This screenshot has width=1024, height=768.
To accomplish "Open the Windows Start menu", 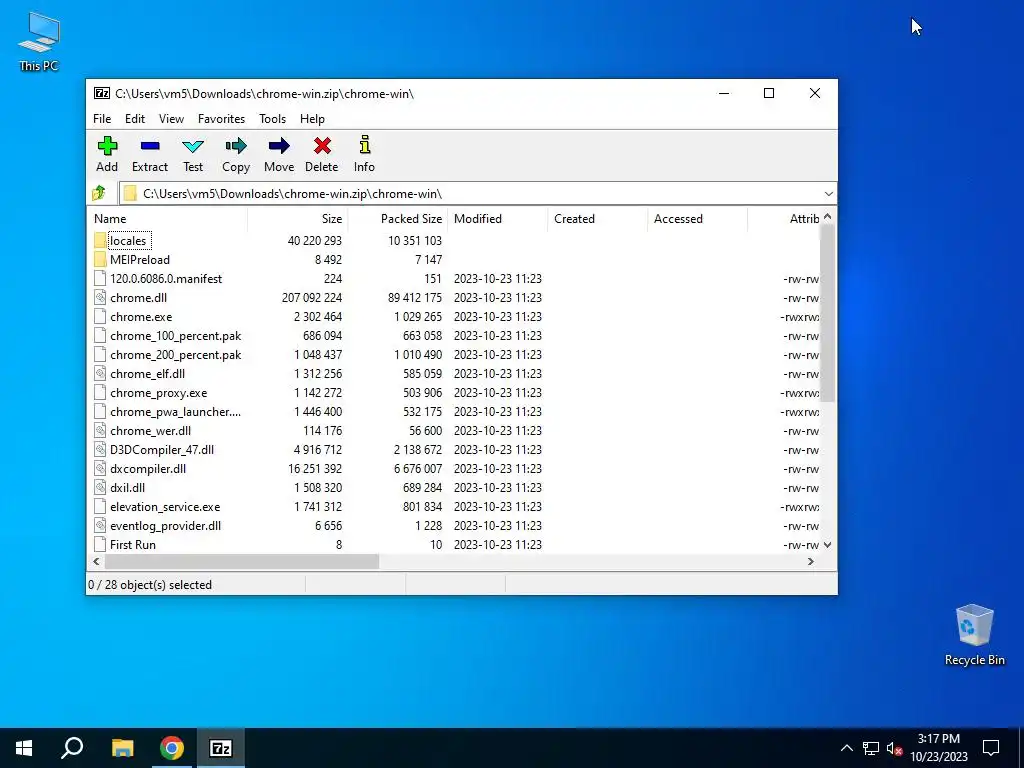I will (x=24, y=748).
